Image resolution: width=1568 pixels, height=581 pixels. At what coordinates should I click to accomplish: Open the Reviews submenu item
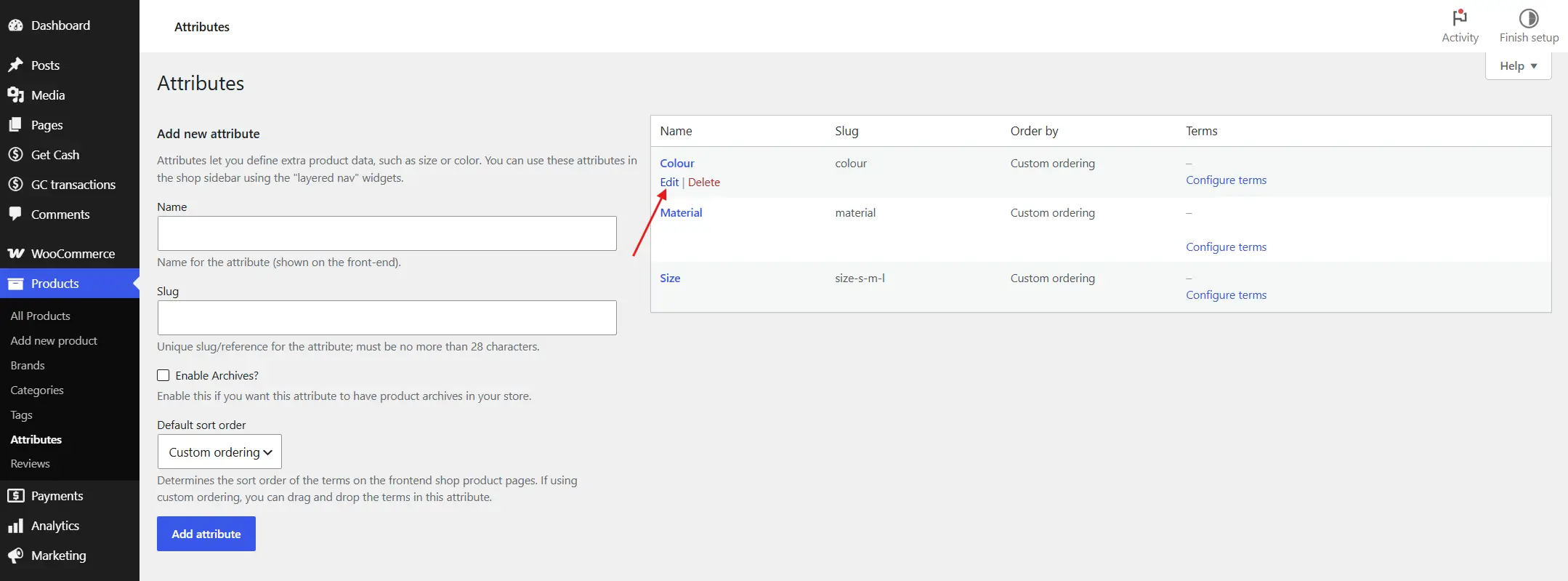[31, 464]
